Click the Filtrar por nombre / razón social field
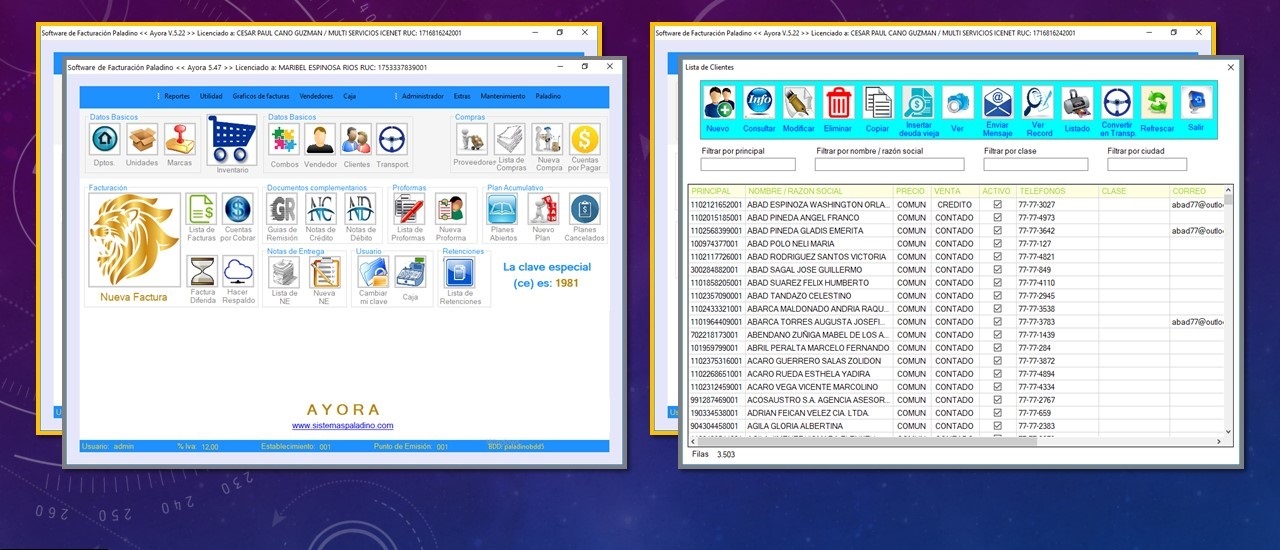The height and width of the screenshot is (550, 1280). click(x=889, y=165)
